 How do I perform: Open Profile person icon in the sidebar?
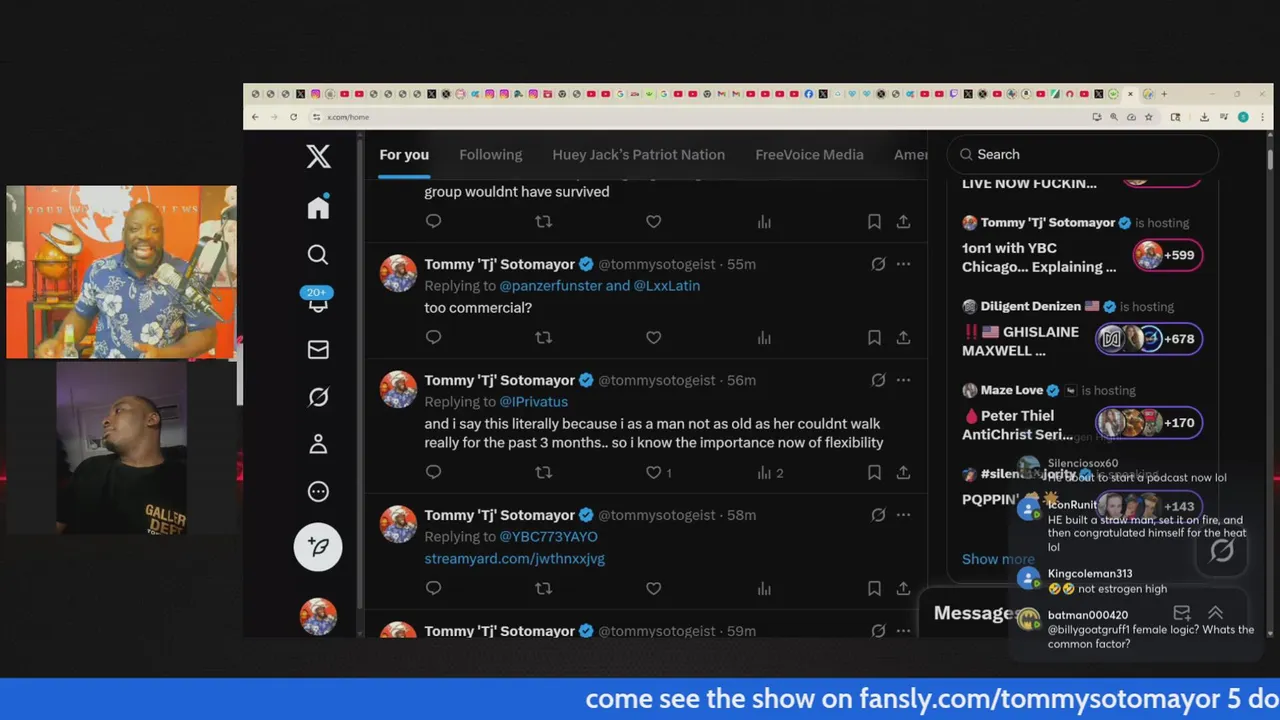coord(318,444)
